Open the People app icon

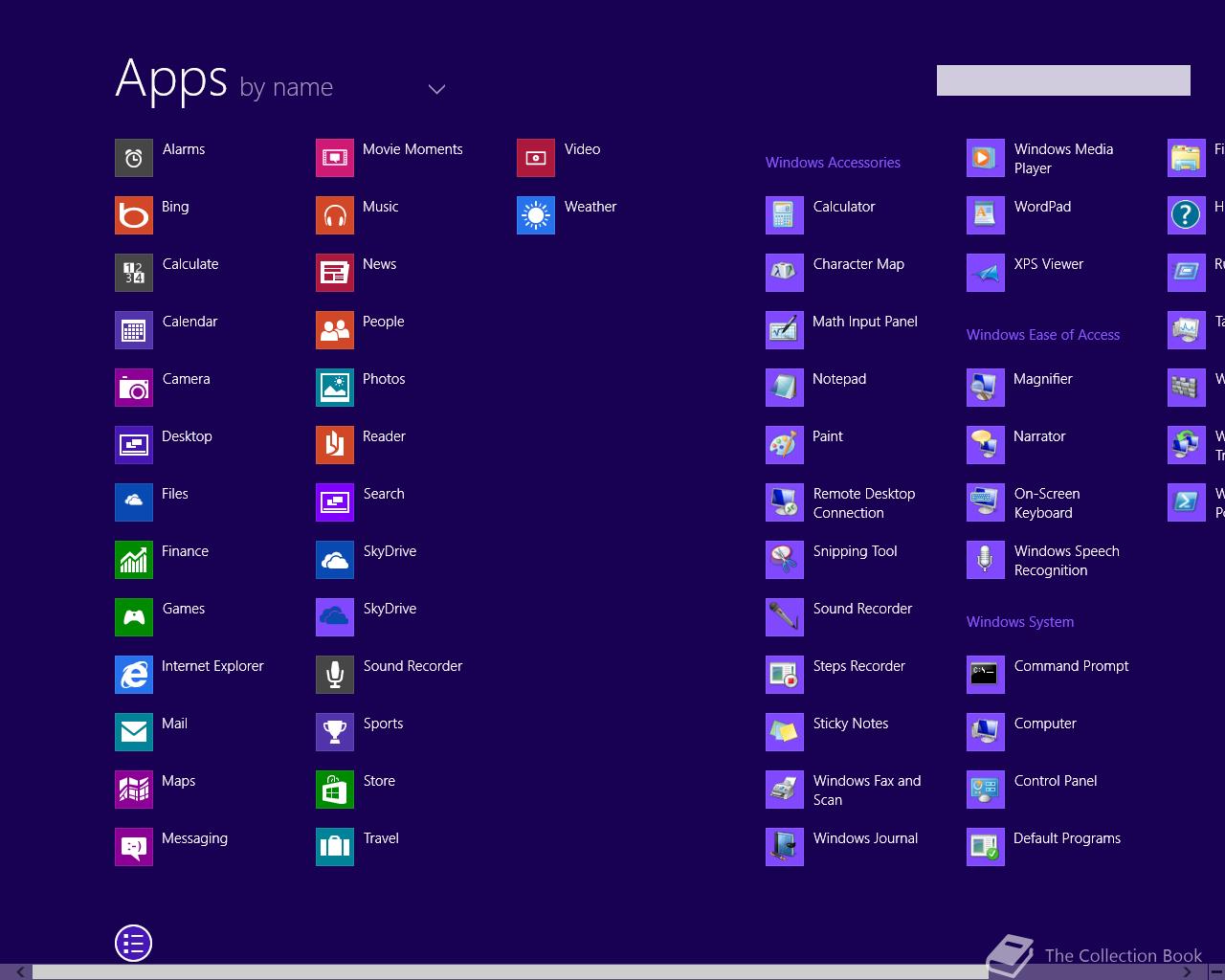(335, 330)
